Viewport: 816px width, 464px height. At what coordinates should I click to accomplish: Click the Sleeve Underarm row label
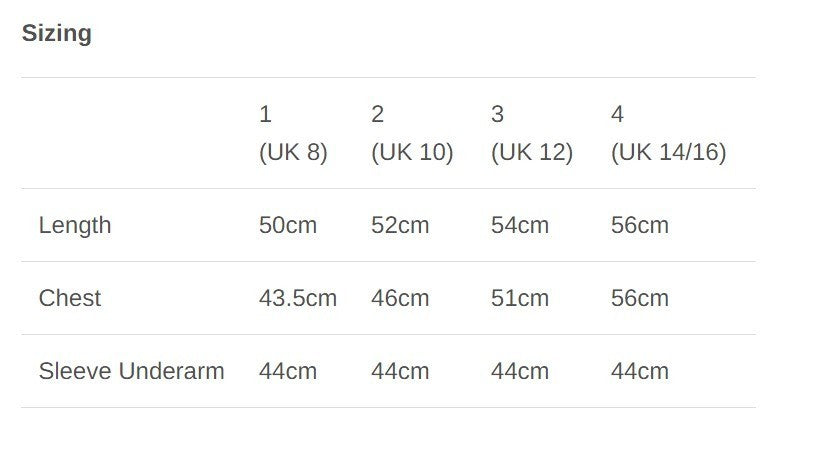click(x=132, y=371)
